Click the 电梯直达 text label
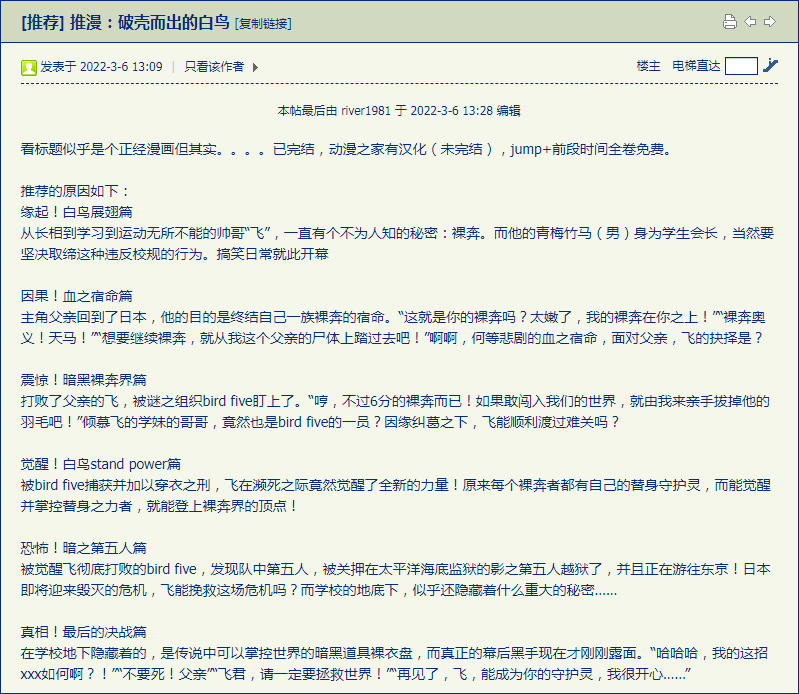The image size is (799, 694). point(696,66)
